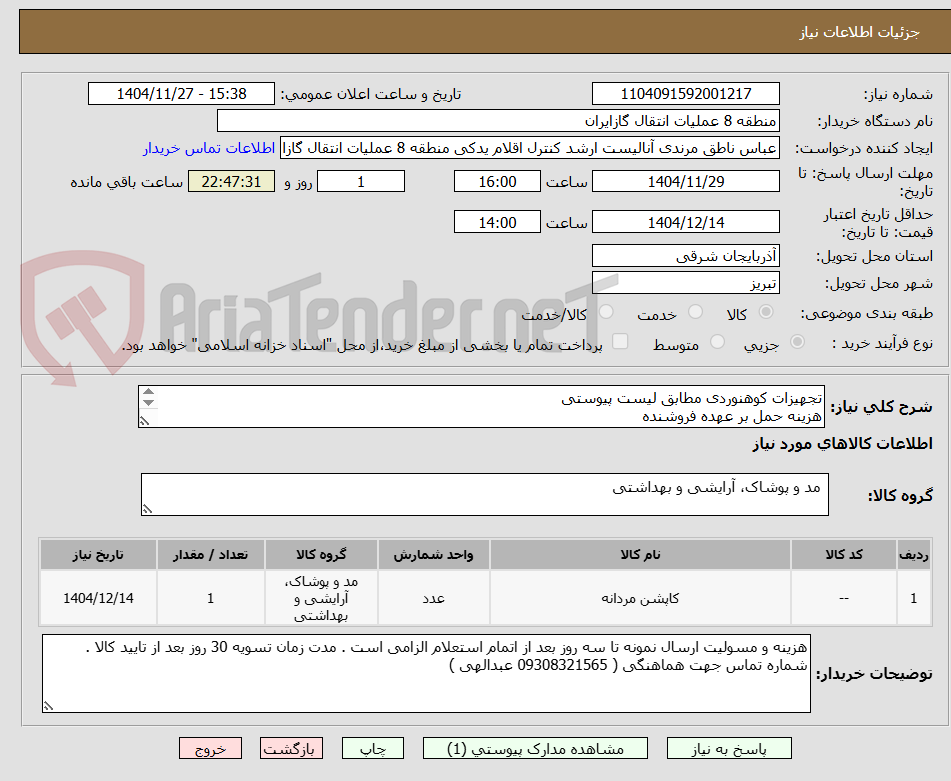Viewport: 951px width, 781px height.
Task: Select the 'کالا' radio button
Action: click(766, 312)
